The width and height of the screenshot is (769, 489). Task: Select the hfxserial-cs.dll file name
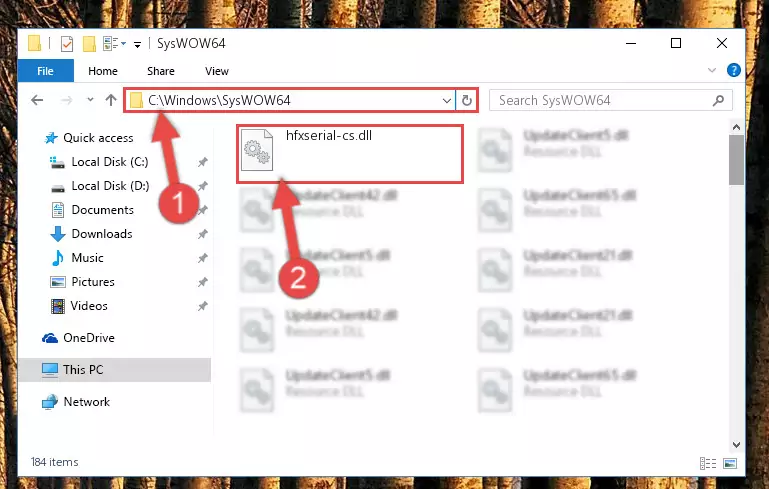click(329, 135)
